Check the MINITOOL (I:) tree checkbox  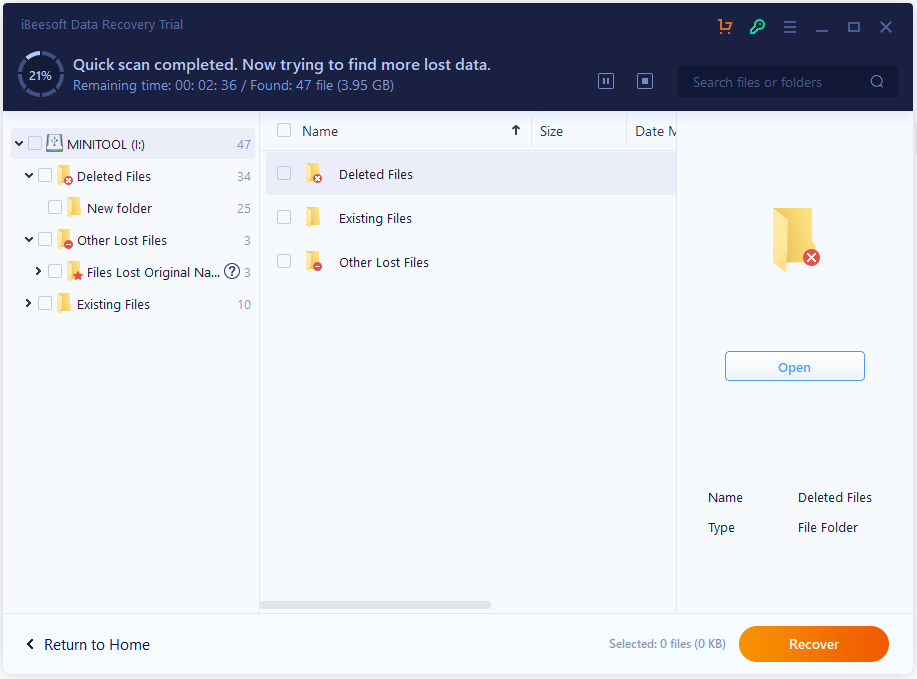tap(35, 143)
